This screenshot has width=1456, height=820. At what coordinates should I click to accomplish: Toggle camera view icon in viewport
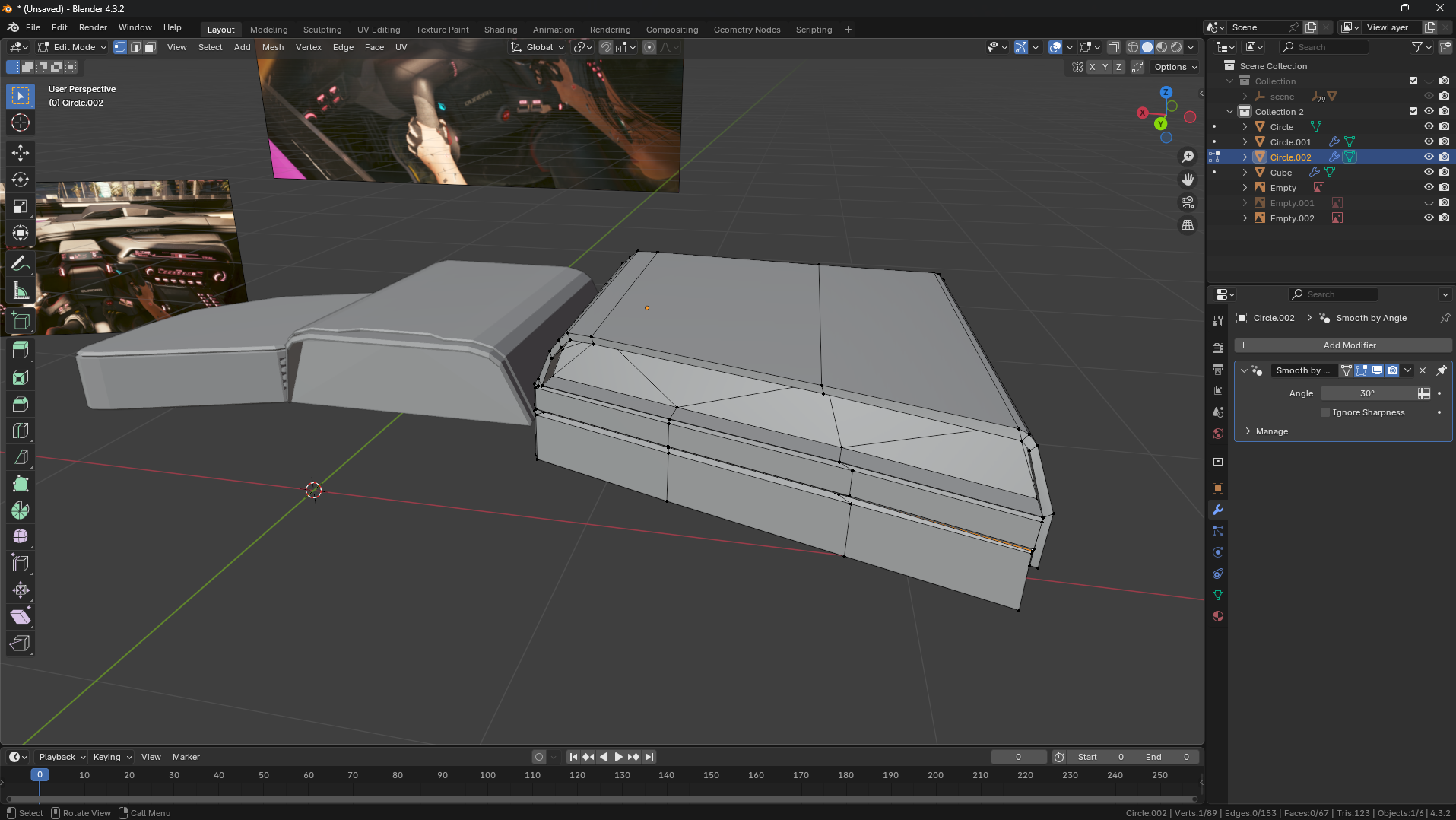[1187, 202]
